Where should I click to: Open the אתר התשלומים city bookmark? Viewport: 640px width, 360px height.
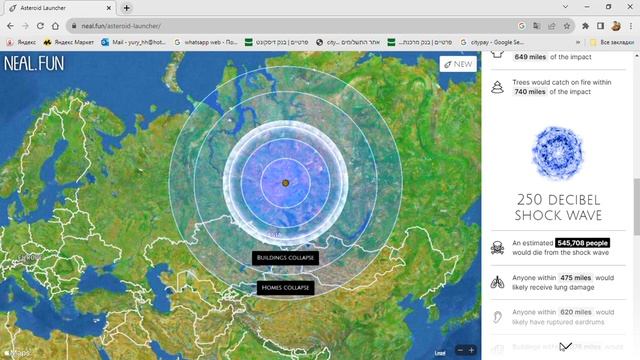coord(349,42)
